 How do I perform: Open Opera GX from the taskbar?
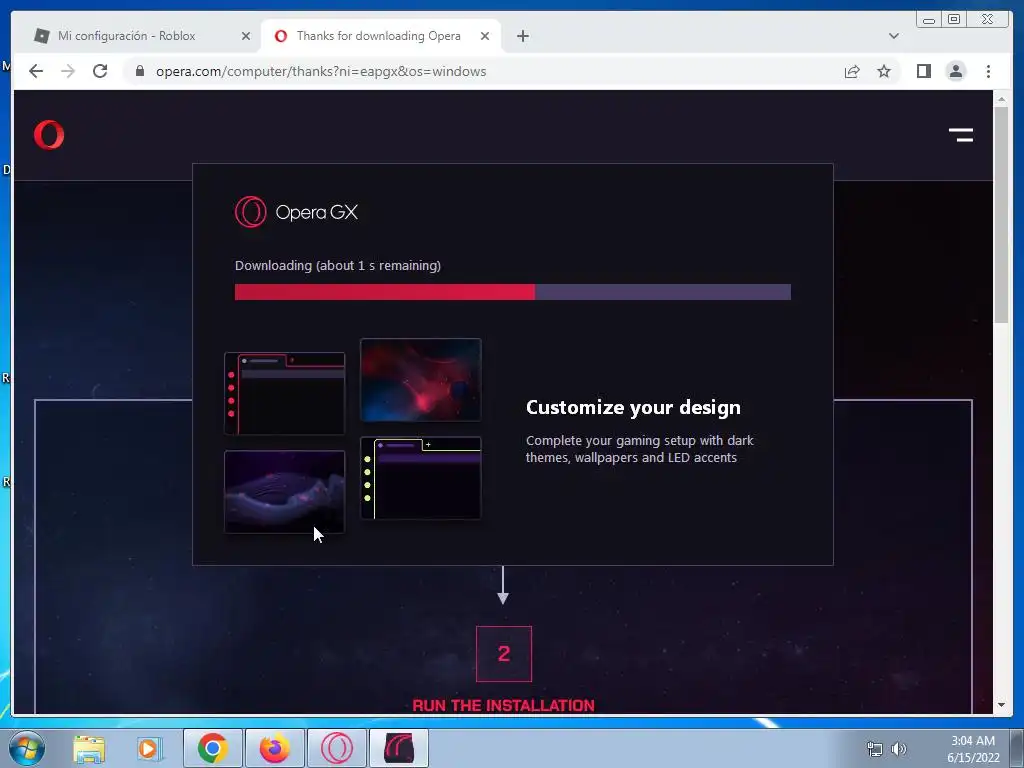[x=336, y=748]
